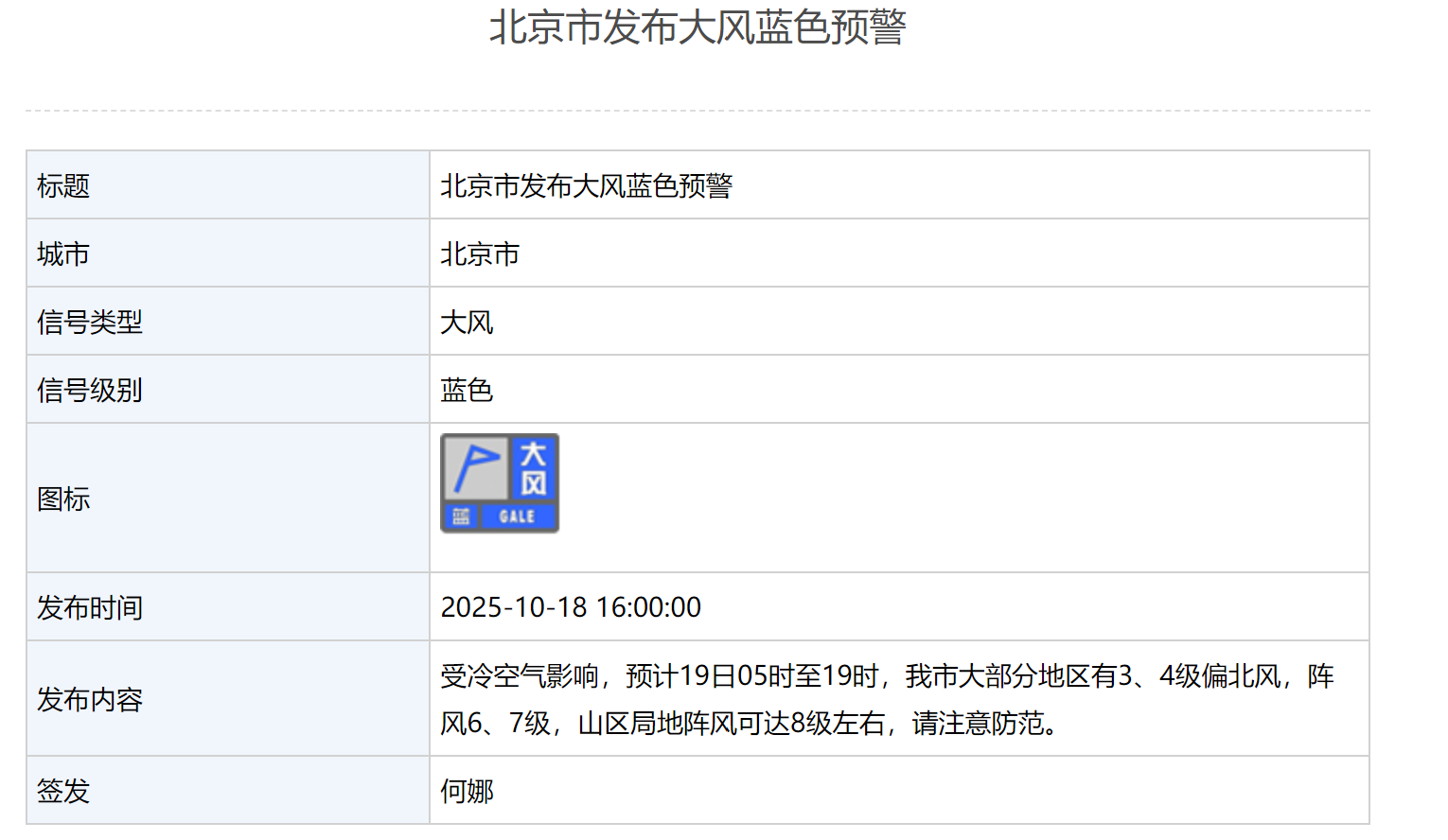
Task: Click the small 蓝 badge on the warning icon
Action: point(461,516)
